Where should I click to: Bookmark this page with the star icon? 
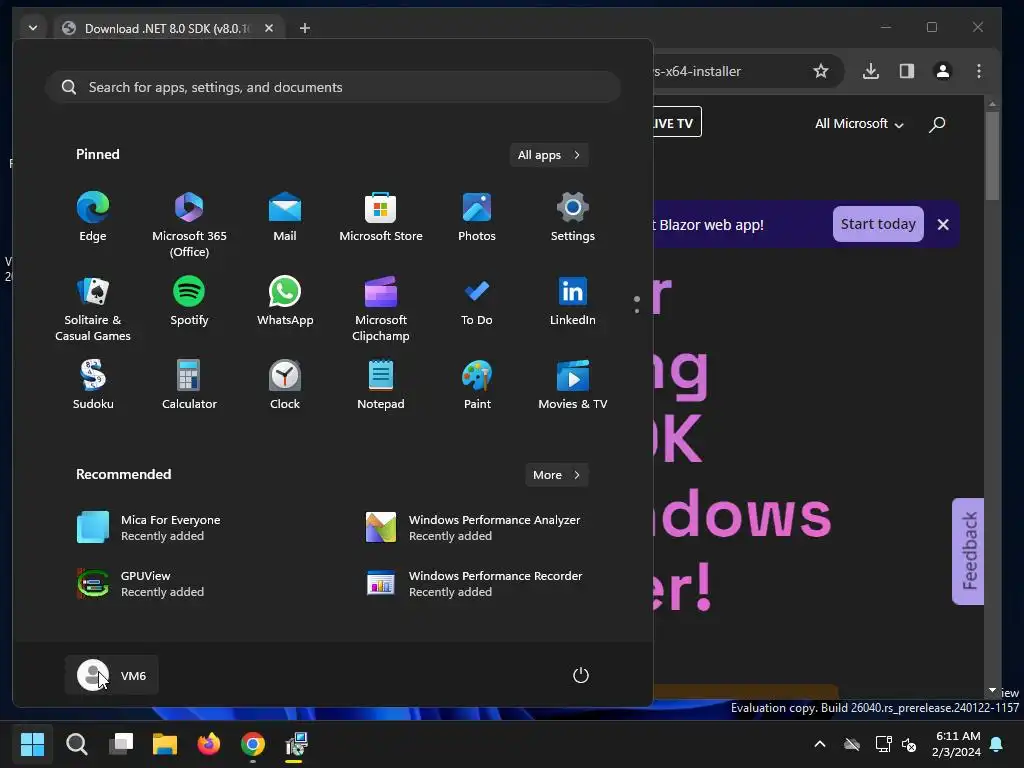[821, 71]
